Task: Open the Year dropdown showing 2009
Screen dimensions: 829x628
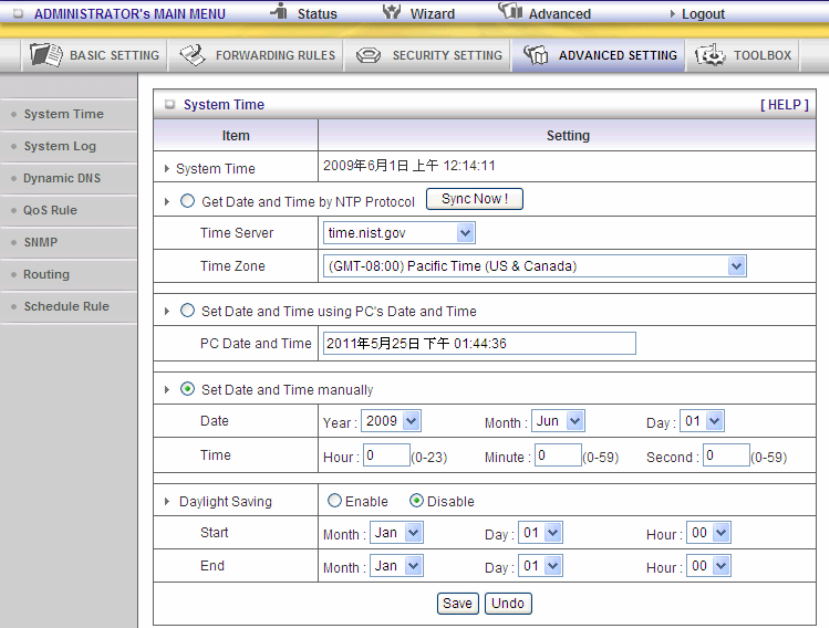Action: pyautogui.click(x=391, y=421)
